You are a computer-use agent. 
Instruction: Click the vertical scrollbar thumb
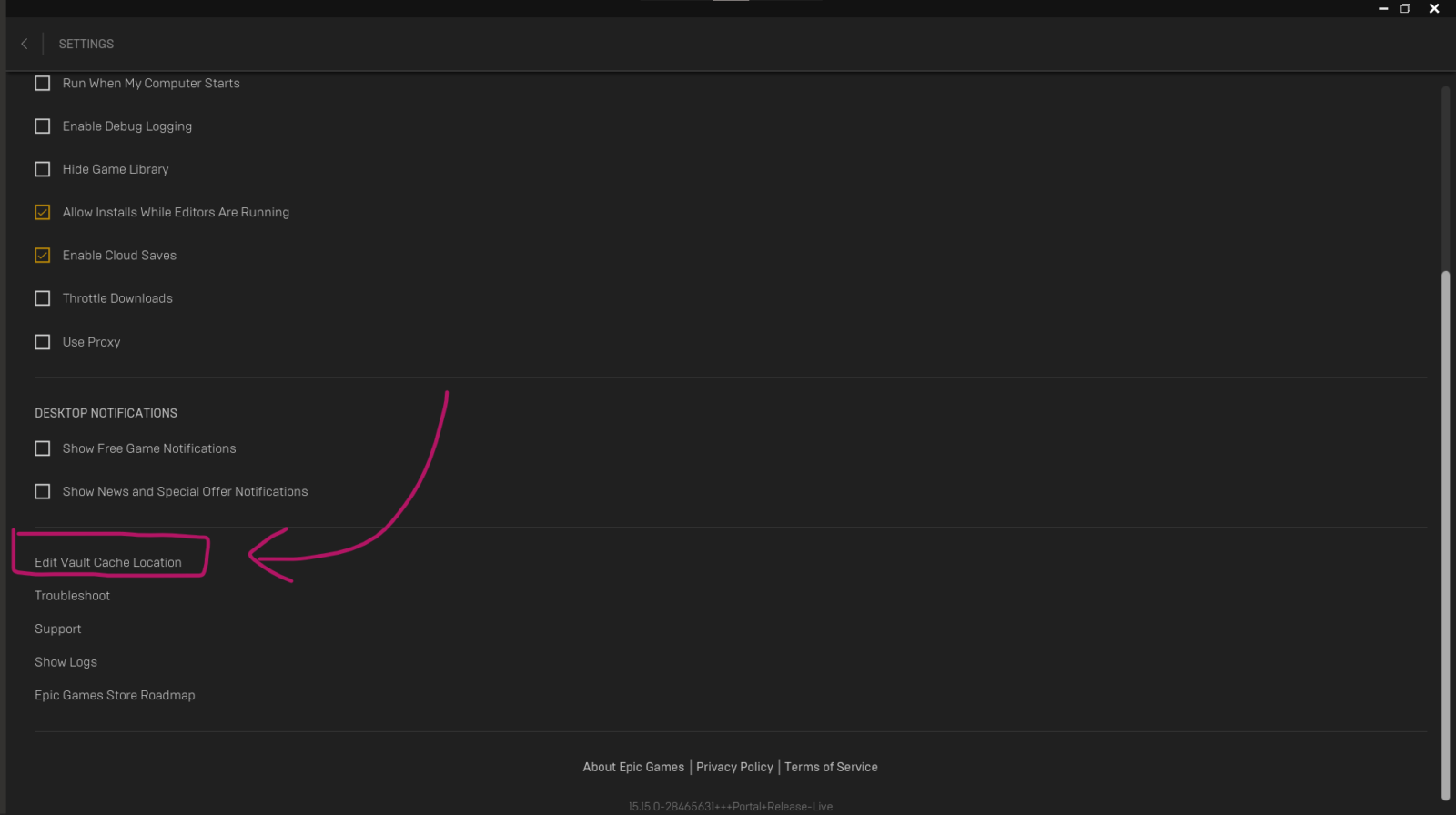click(x=1445, y=535)
